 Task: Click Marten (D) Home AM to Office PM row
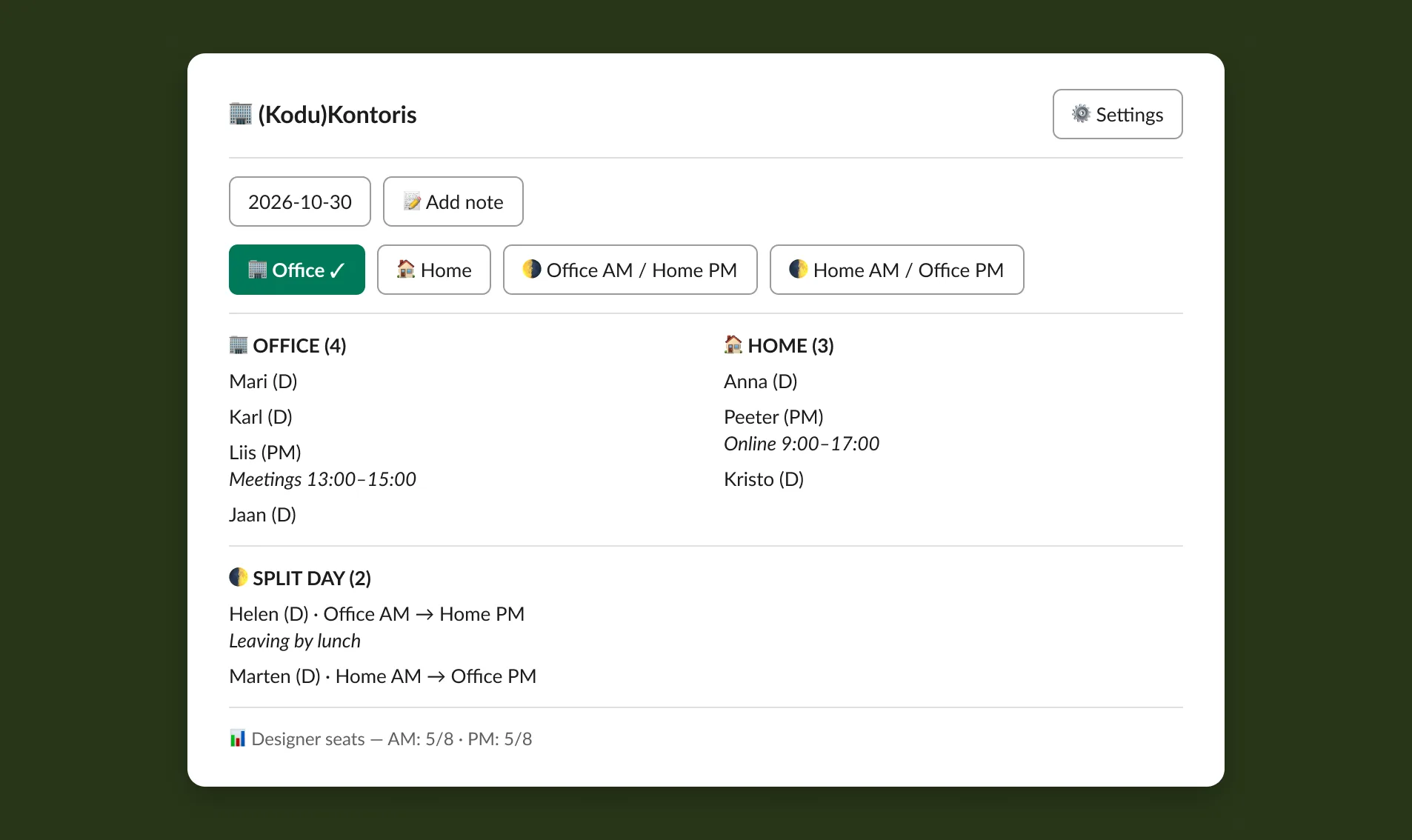pos(383,676)
